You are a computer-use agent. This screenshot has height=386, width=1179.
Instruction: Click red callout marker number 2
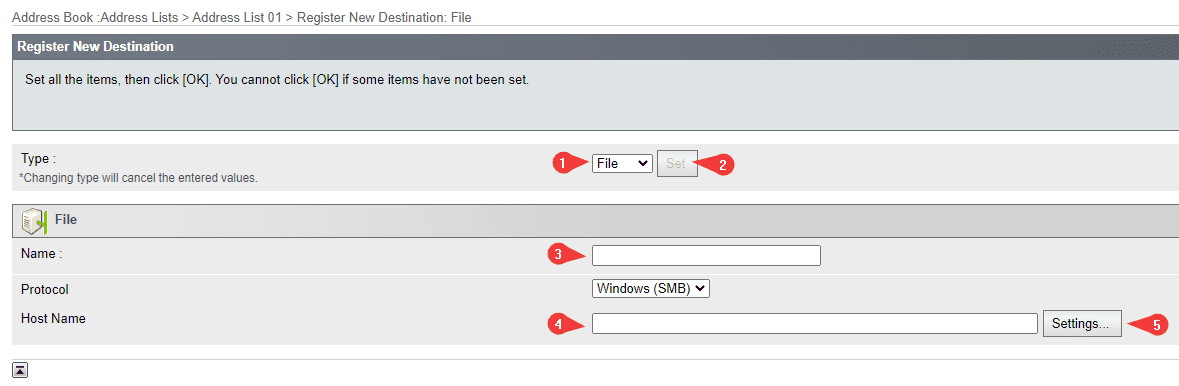tap(722, 165)
